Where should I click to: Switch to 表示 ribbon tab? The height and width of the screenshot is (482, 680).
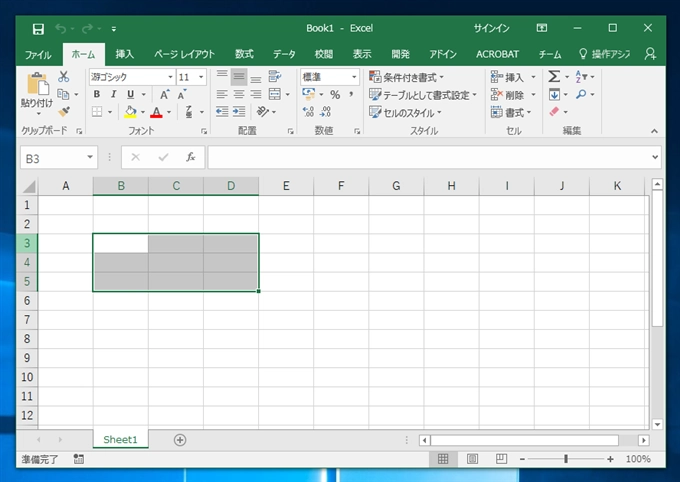[x=362, y=54]
